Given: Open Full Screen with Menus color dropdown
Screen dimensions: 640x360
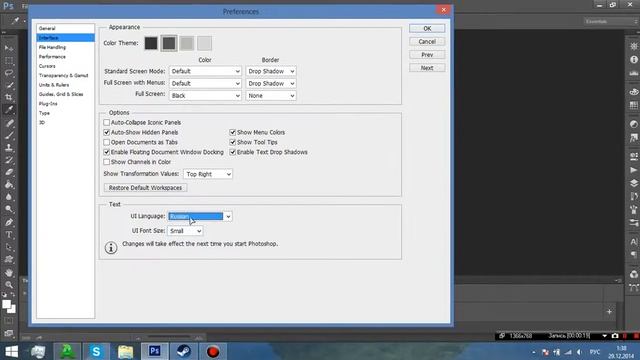Looking at the screenshot, I should coord(205,83).
